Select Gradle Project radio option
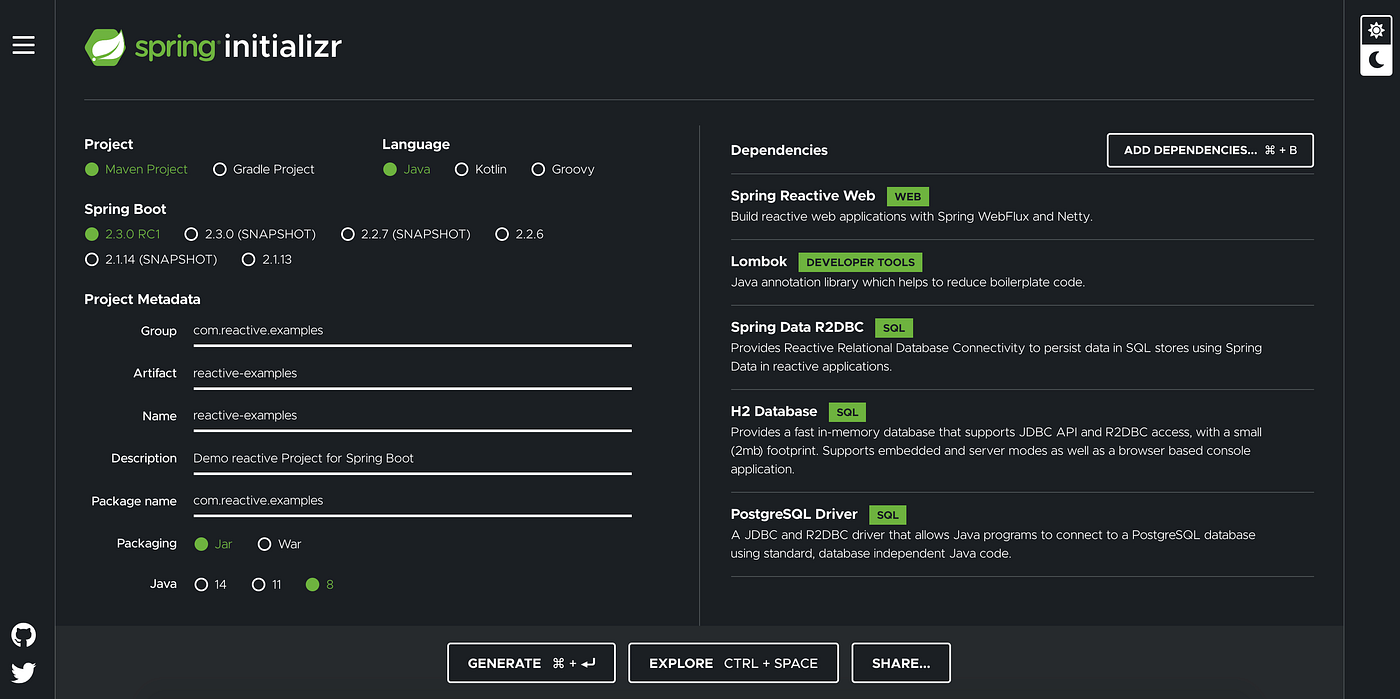 (x=264, y=170)
